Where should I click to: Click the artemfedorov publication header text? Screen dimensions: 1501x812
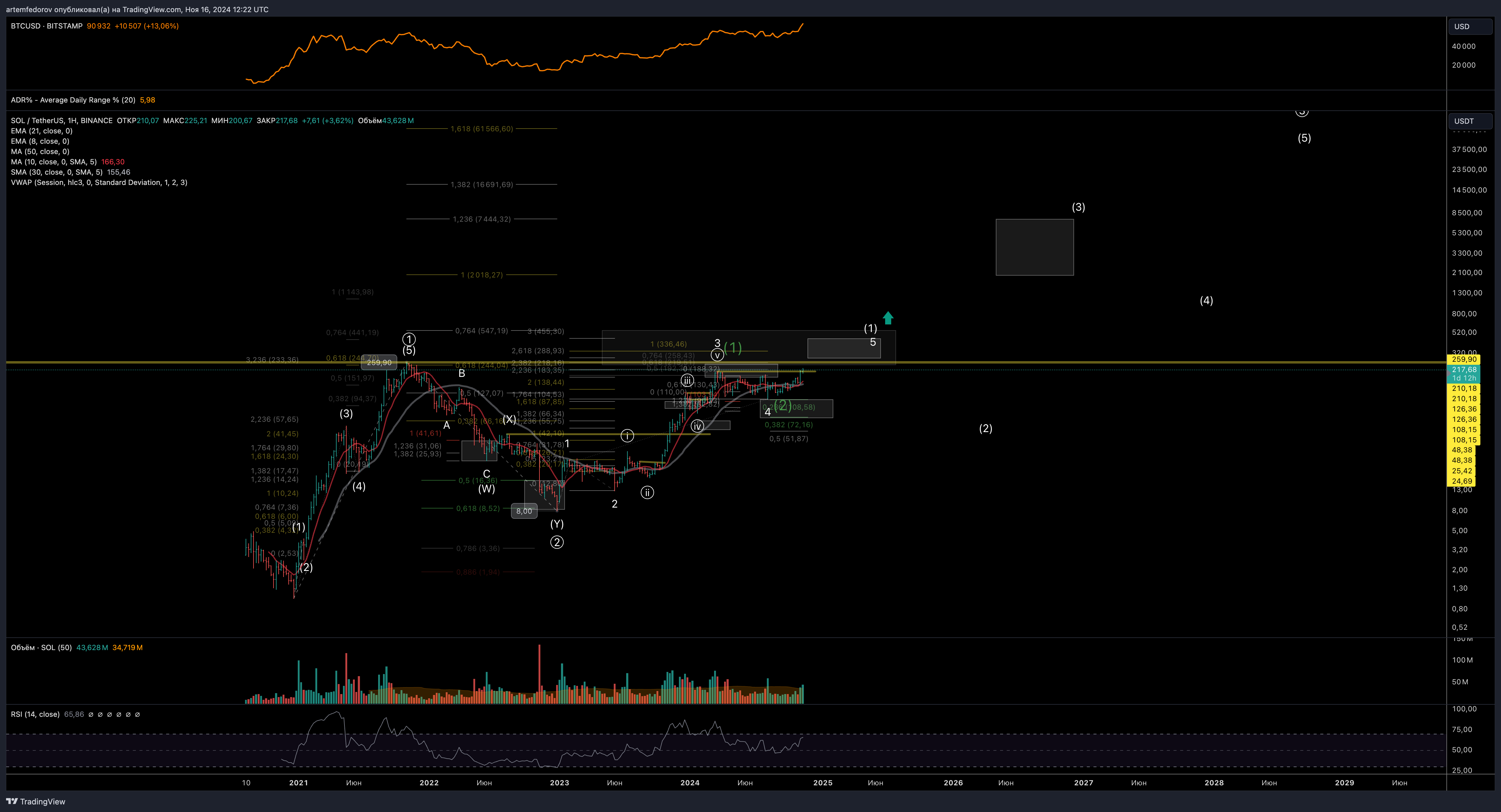point(137,9)
